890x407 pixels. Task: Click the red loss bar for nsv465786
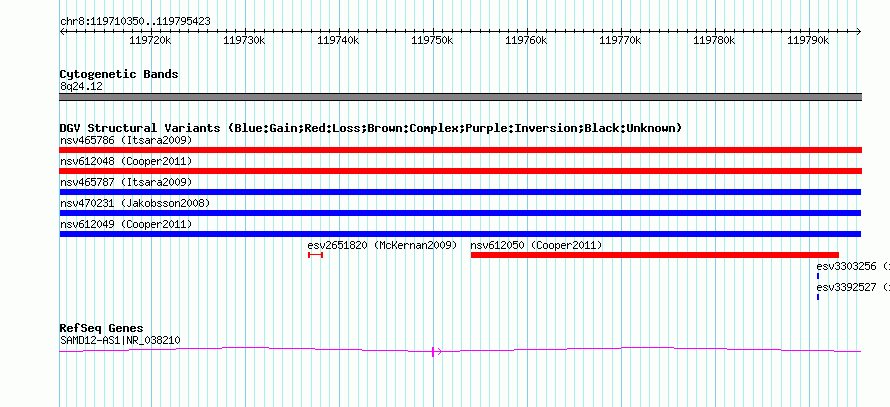pyautogui.click(x=460, y=150)
